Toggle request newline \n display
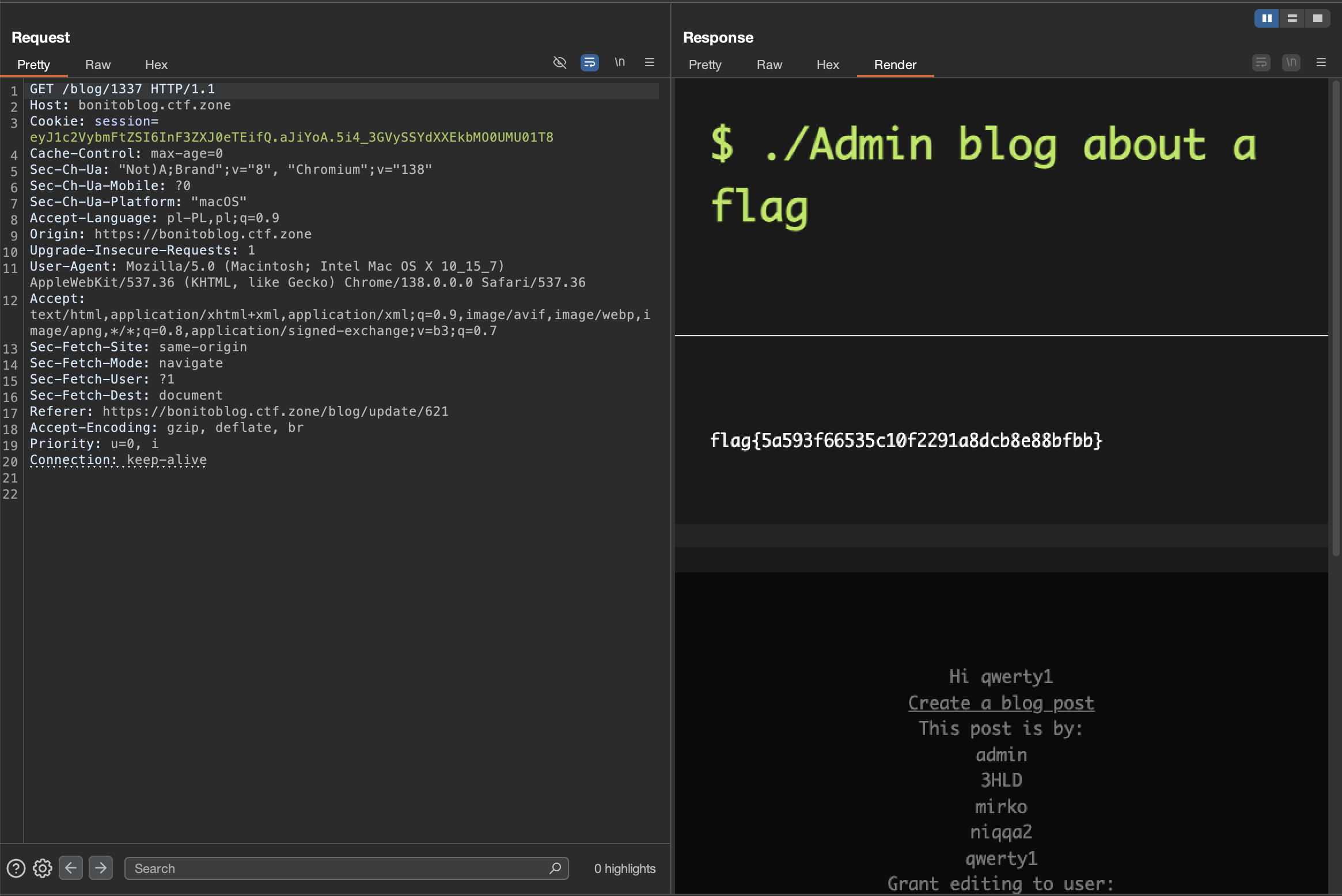 coord(620,62)
